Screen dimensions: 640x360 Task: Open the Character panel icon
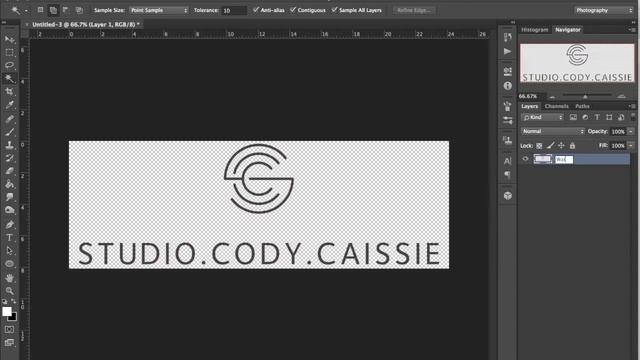point(507,161)
